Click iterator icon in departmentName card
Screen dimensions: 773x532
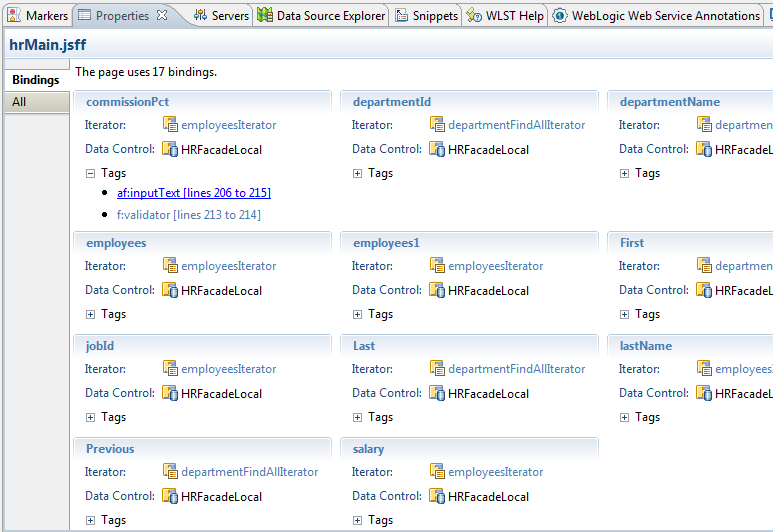(704, 124)
